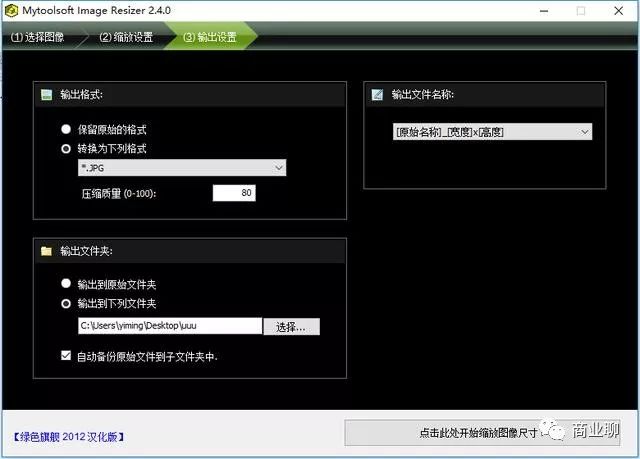Screen dimensions: 640x459
Task: Go to step (2) 缩放设置 tab
Action: 126,37
